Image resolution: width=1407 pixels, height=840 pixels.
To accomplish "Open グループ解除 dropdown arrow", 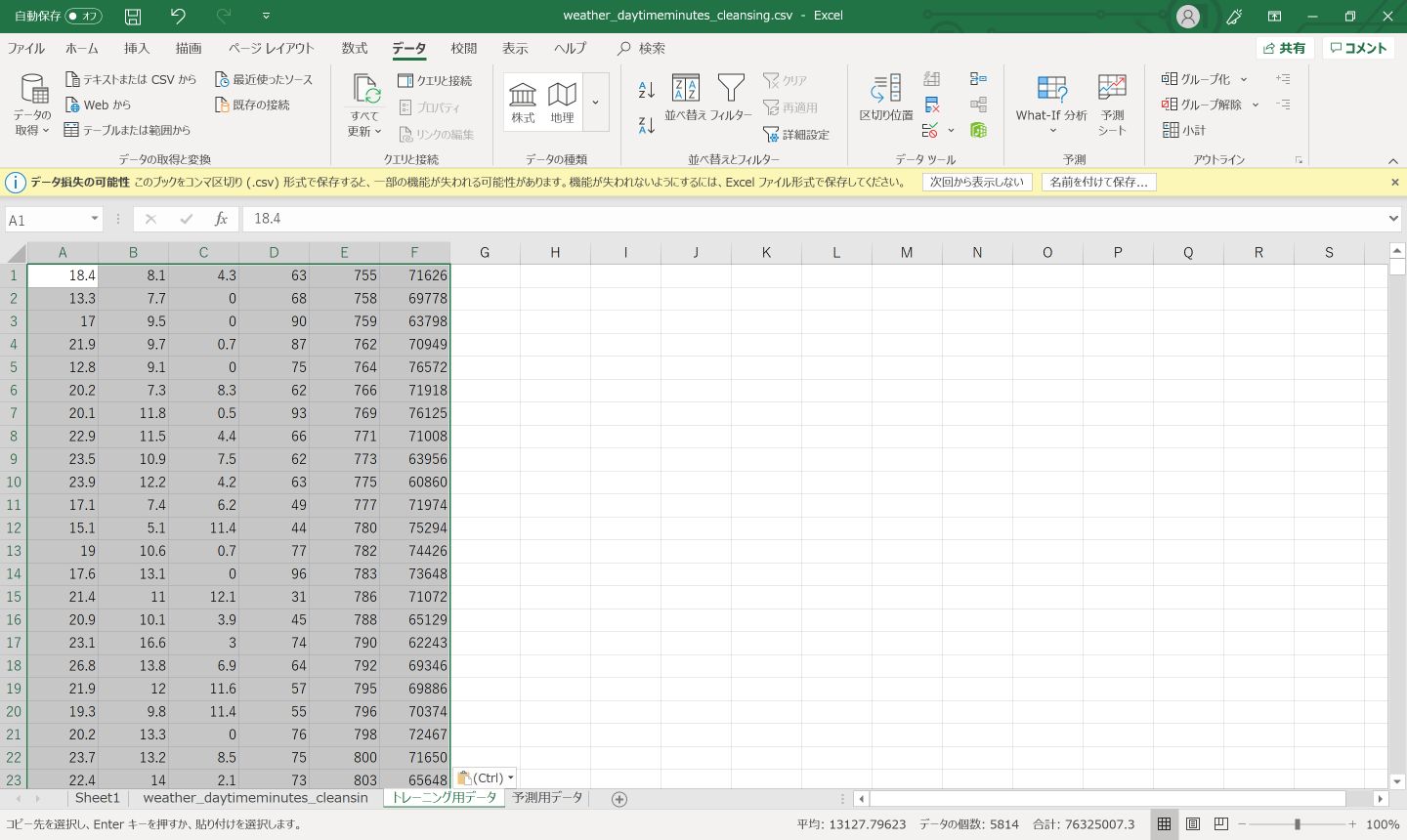I will point(1256,105).
